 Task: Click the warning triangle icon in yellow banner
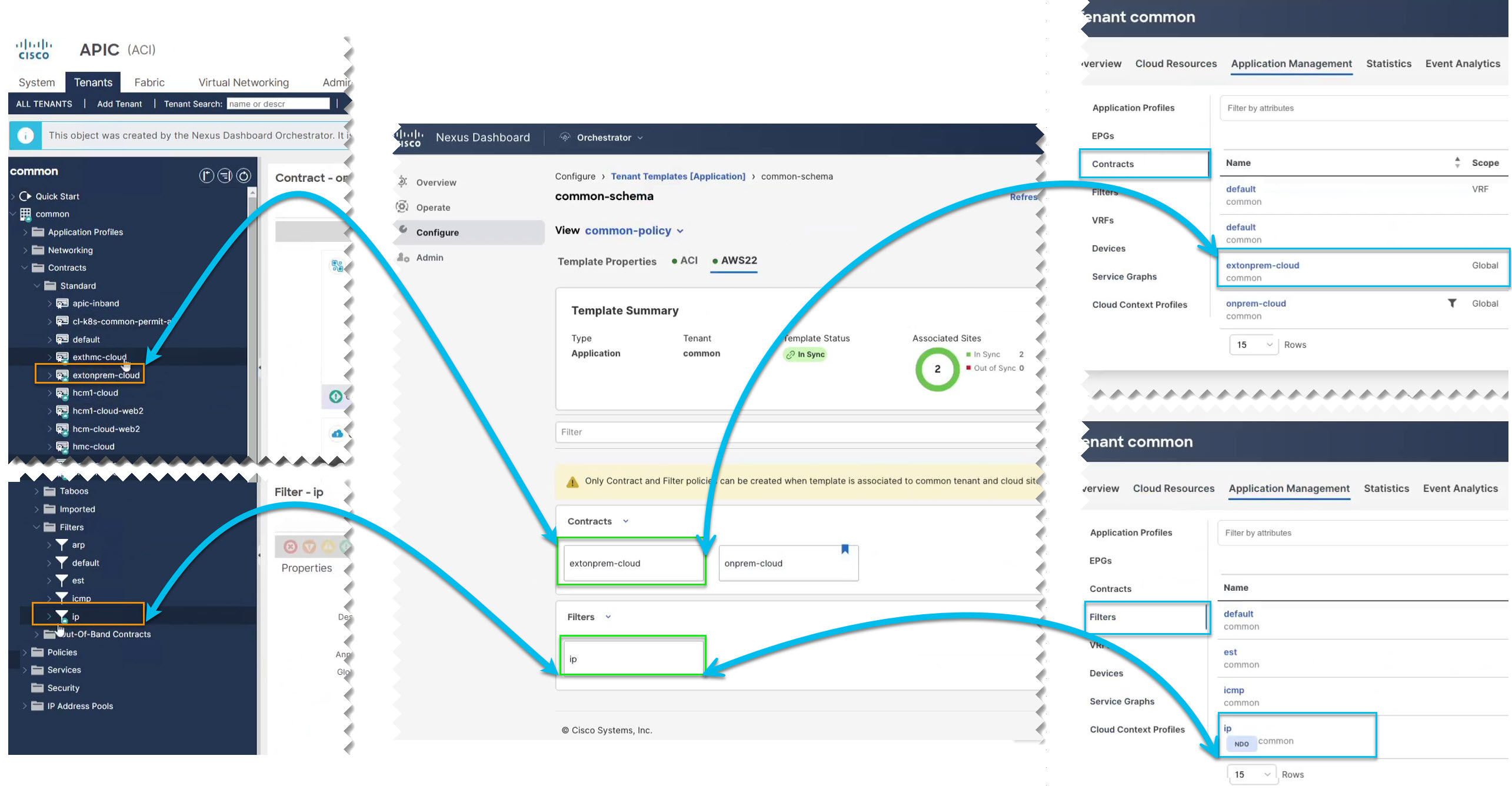(572, 482)
